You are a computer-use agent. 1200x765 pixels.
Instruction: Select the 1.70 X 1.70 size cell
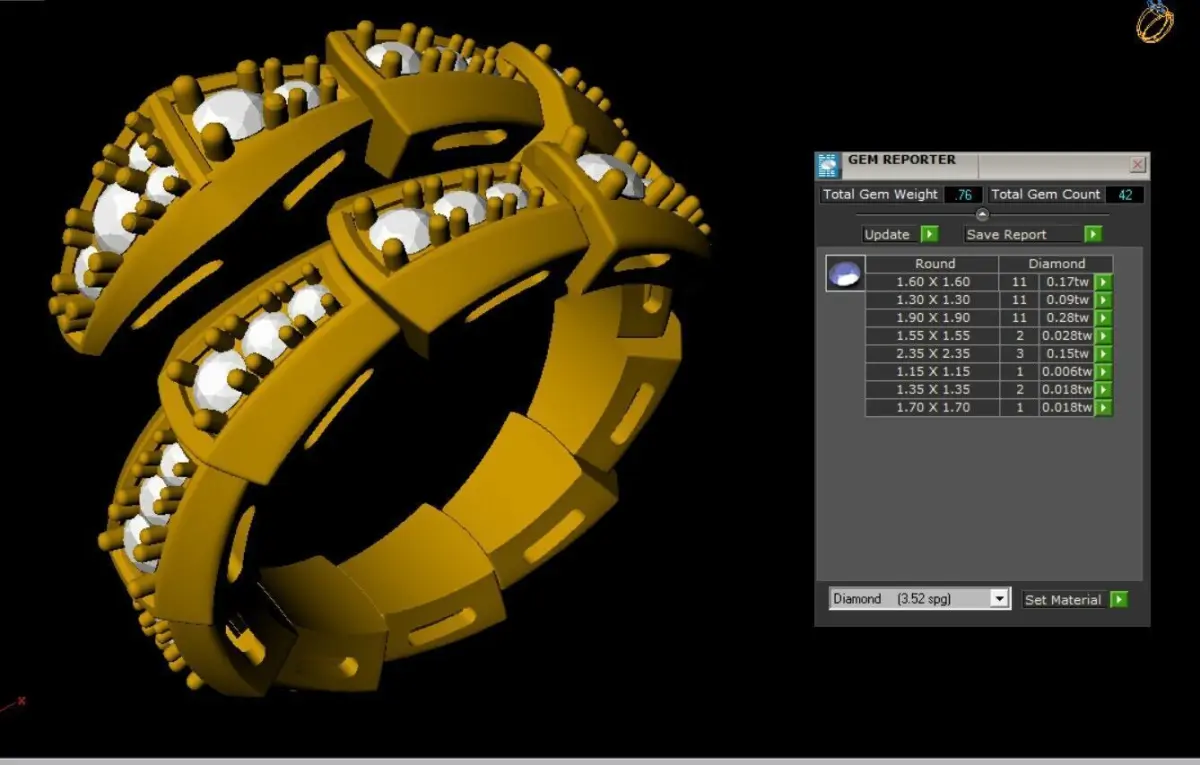[x=932, y=408]
